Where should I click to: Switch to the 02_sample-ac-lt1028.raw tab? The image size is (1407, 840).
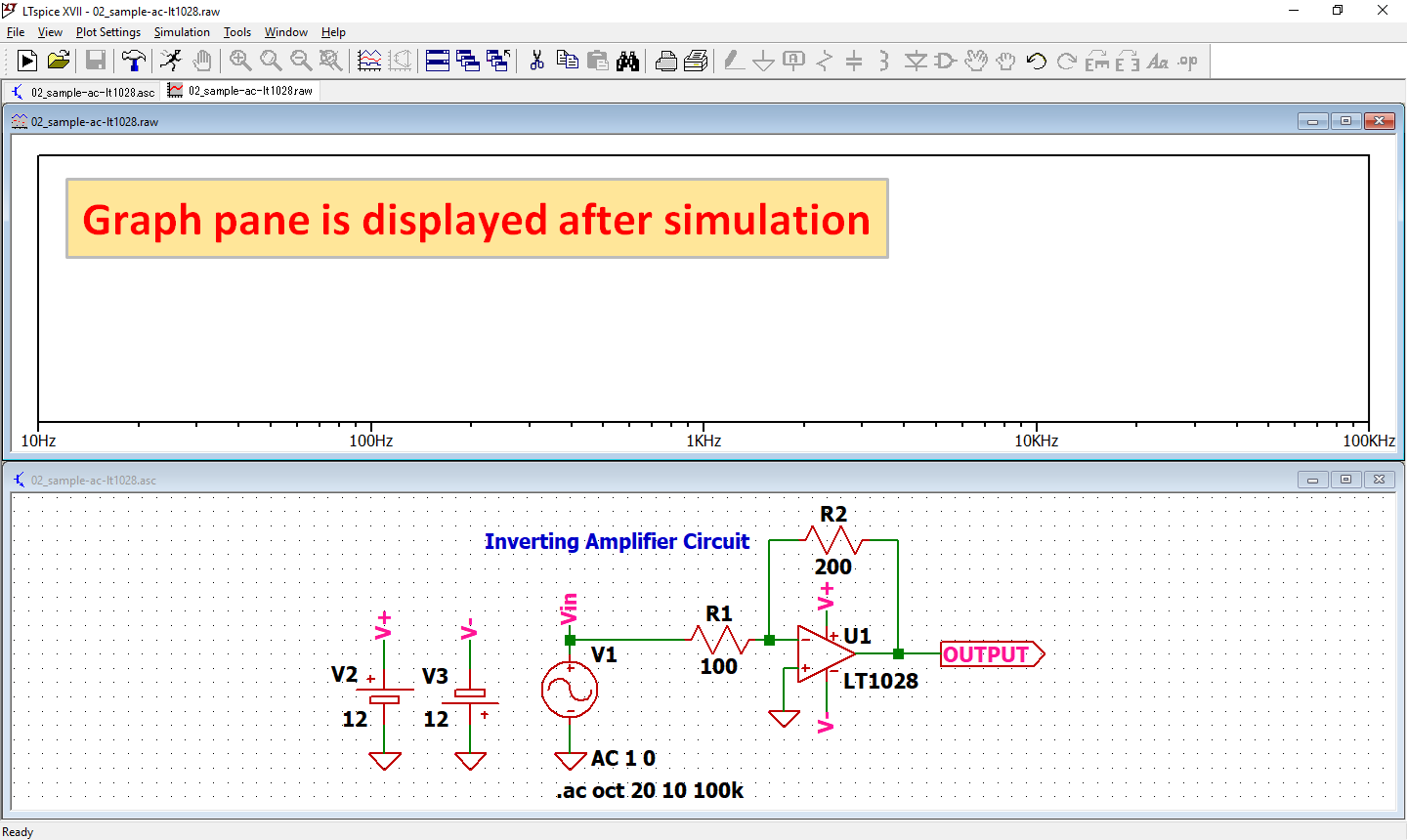tap(239, 90)
